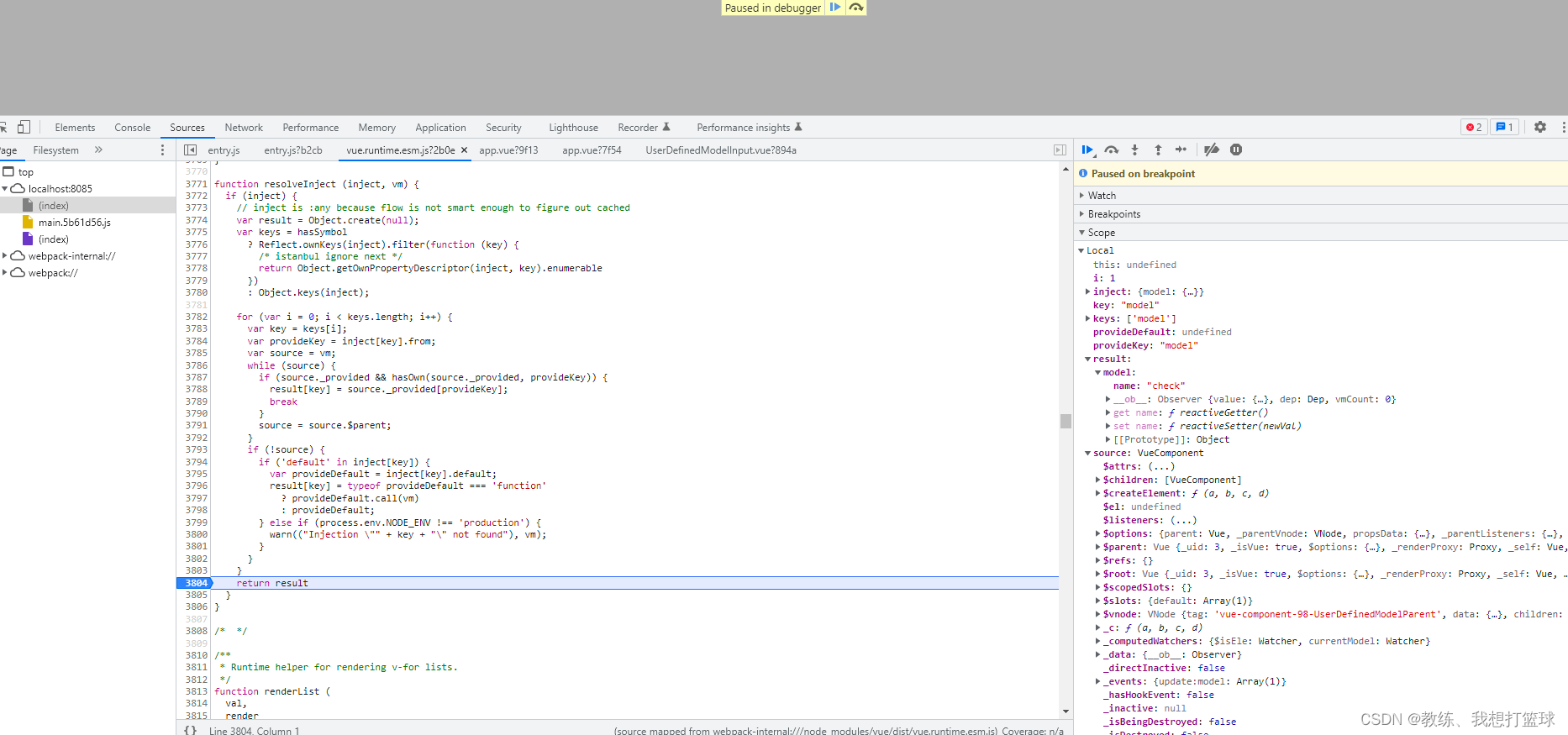Step into the next function call
1568x735 pixels.
1134,150
